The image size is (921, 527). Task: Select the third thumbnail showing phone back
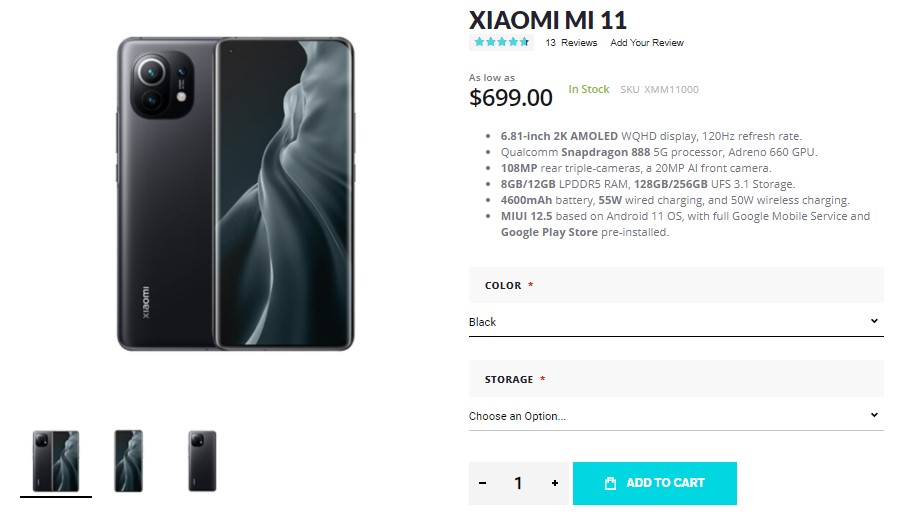pos(202,461)
